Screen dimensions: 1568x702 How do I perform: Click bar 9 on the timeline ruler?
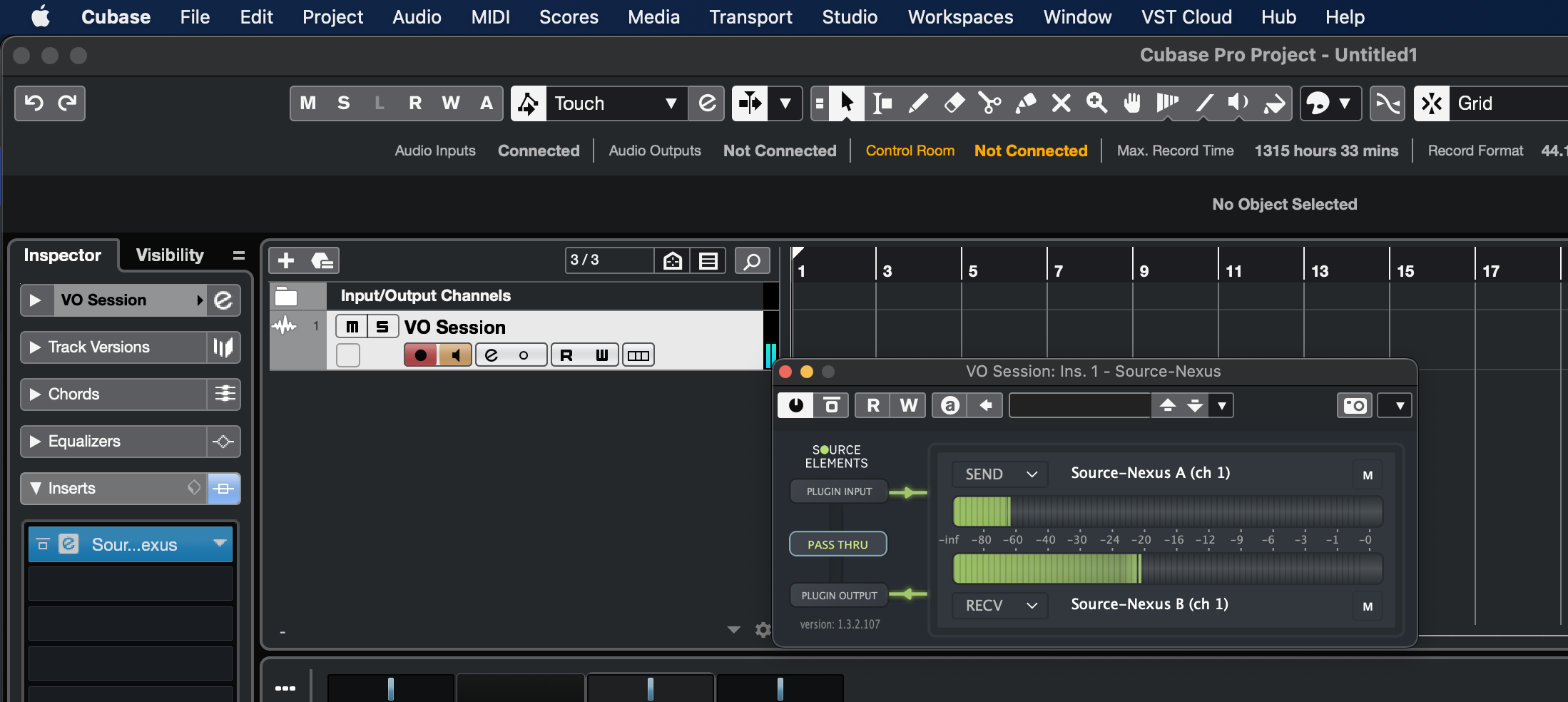coord(1144,271)
